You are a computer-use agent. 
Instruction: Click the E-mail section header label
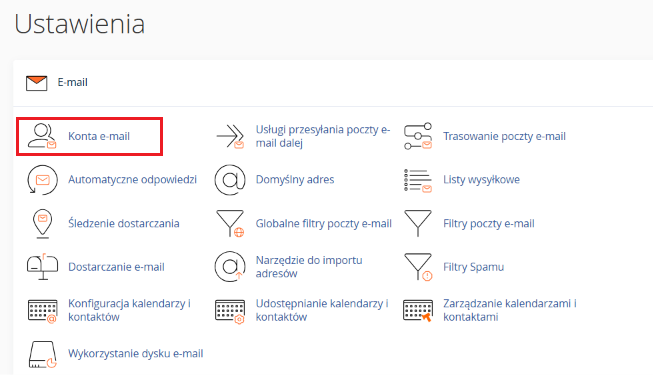coord(72,82)
